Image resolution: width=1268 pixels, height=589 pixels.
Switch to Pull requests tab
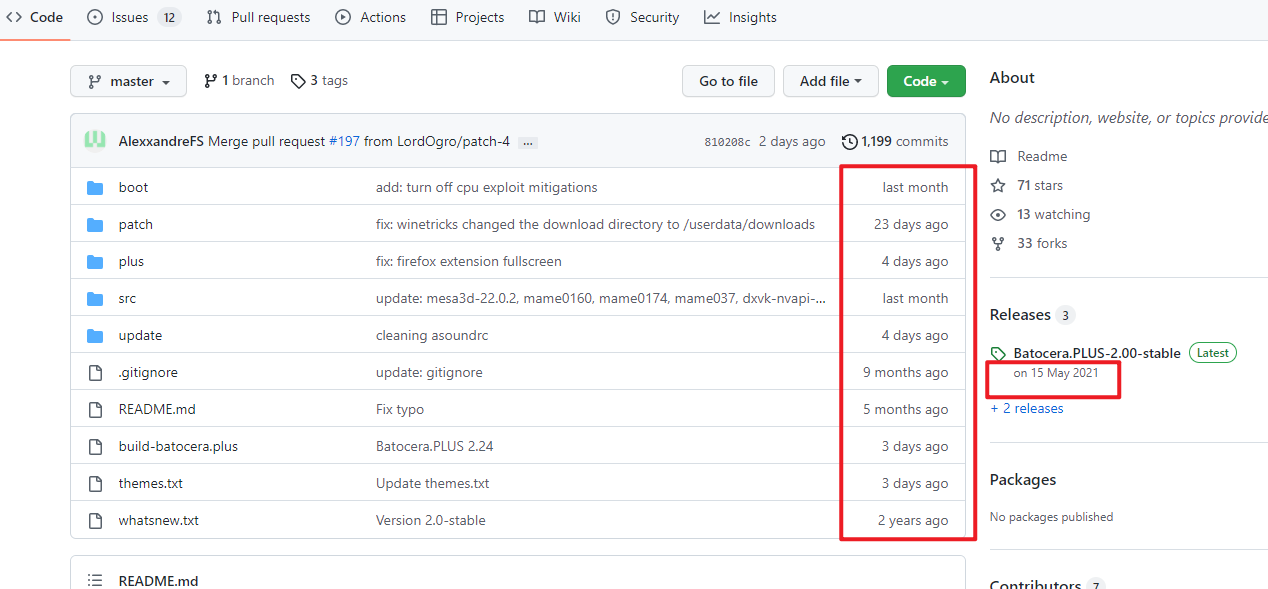(258, 17)
